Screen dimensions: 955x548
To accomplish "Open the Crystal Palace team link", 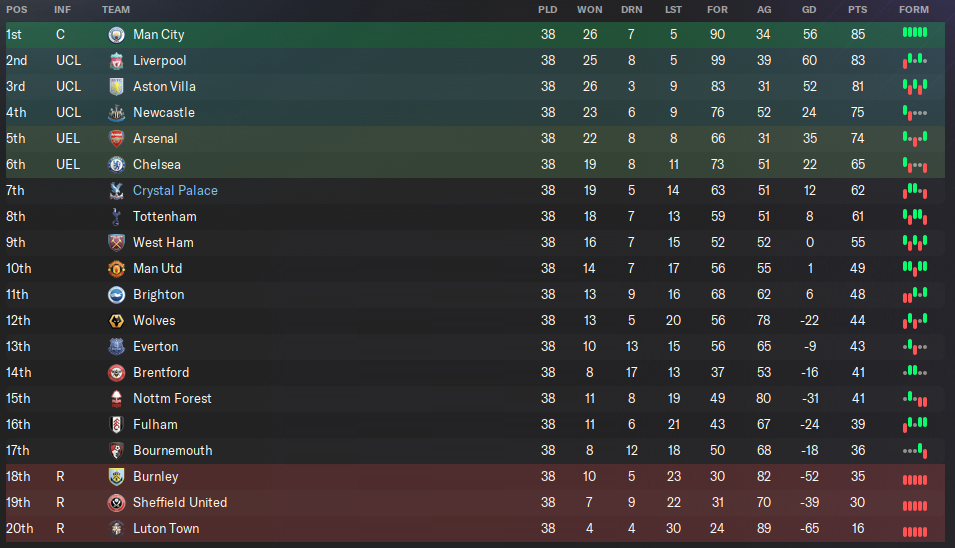I will coord(175,191).
